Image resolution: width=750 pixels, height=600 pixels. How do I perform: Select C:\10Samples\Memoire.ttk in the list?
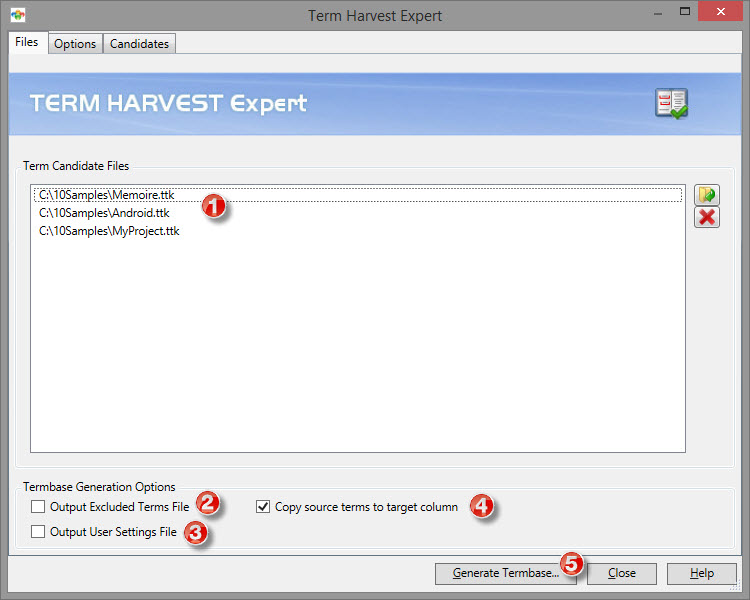tap(358, 195)
